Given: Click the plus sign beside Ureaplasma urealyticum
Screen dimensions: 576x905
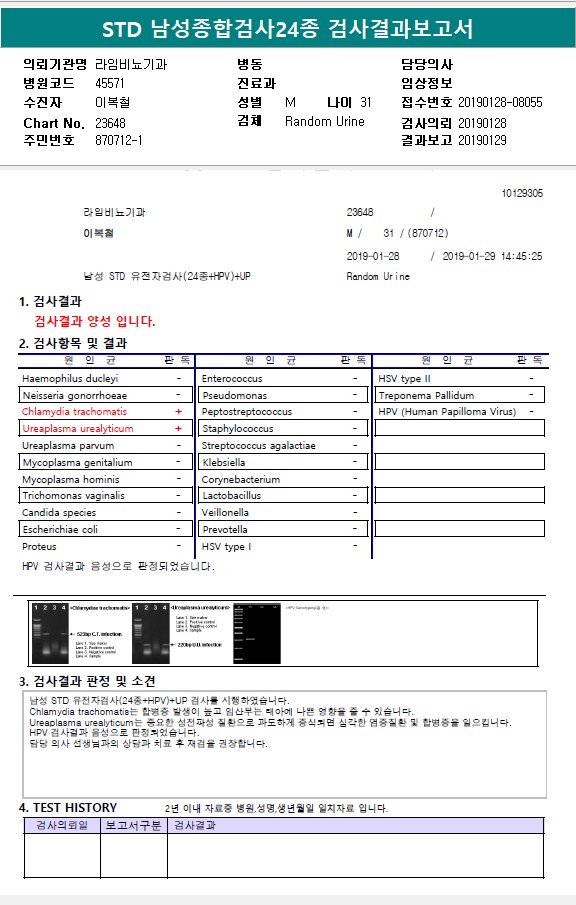Looking at the screenshot, I should [x=178, y=428].
